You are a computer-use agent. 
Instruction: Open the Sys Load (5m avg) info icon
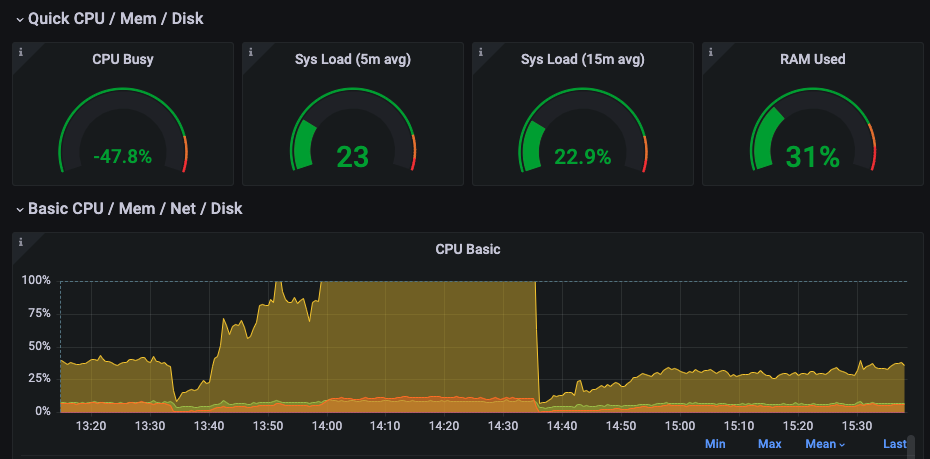point(251,52)
